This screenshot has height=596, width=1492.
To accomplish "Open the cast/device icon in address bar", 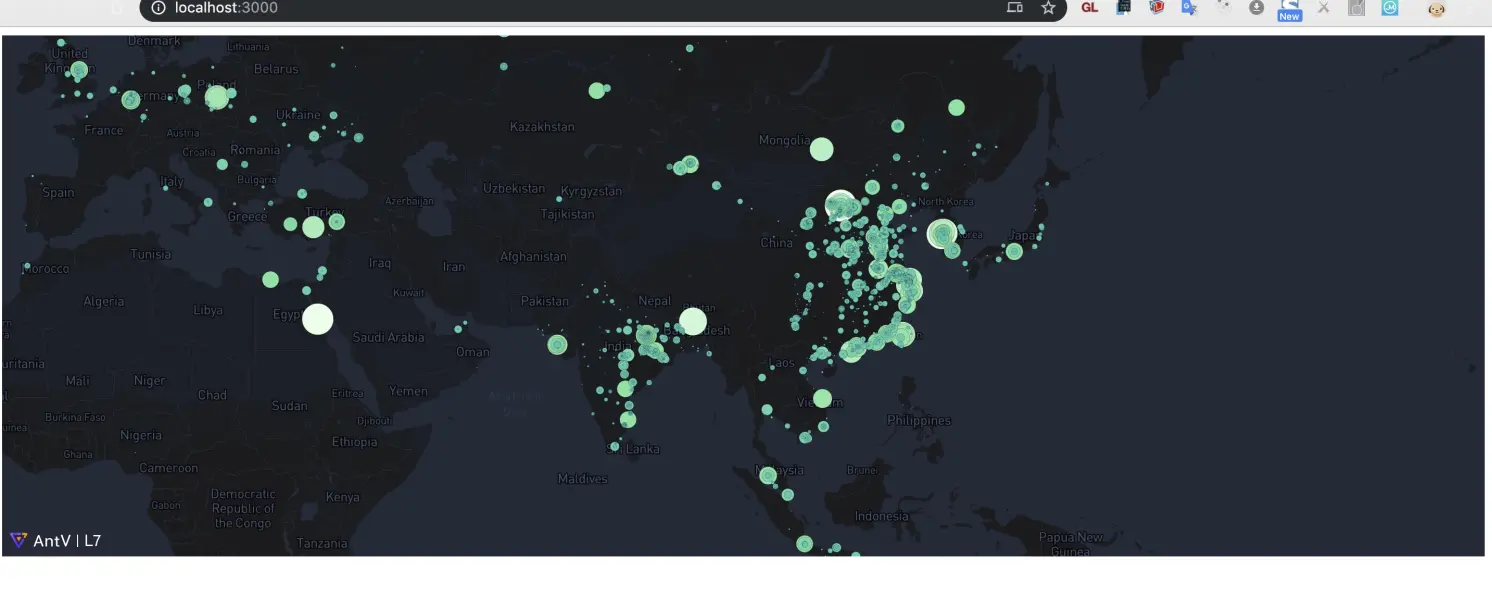I will point(1015,8).
